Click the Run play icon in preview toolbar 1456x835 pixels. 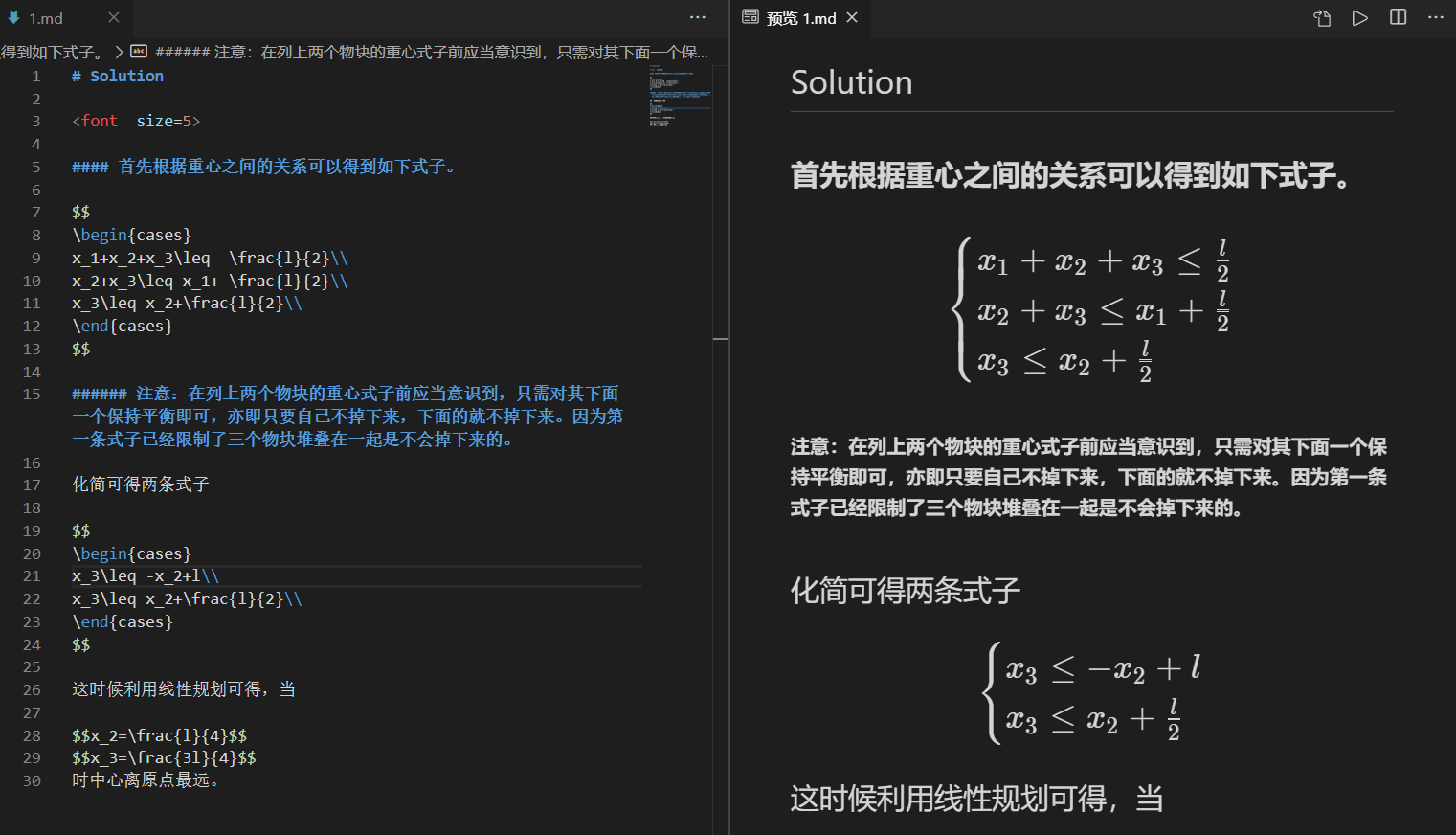tap(1360, 16)
